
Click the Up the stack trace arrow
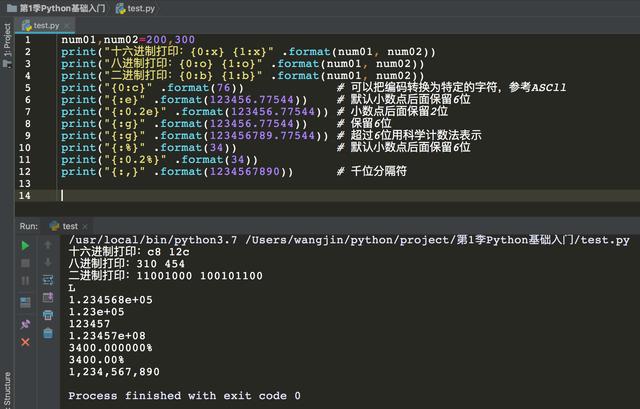point(48,245)
